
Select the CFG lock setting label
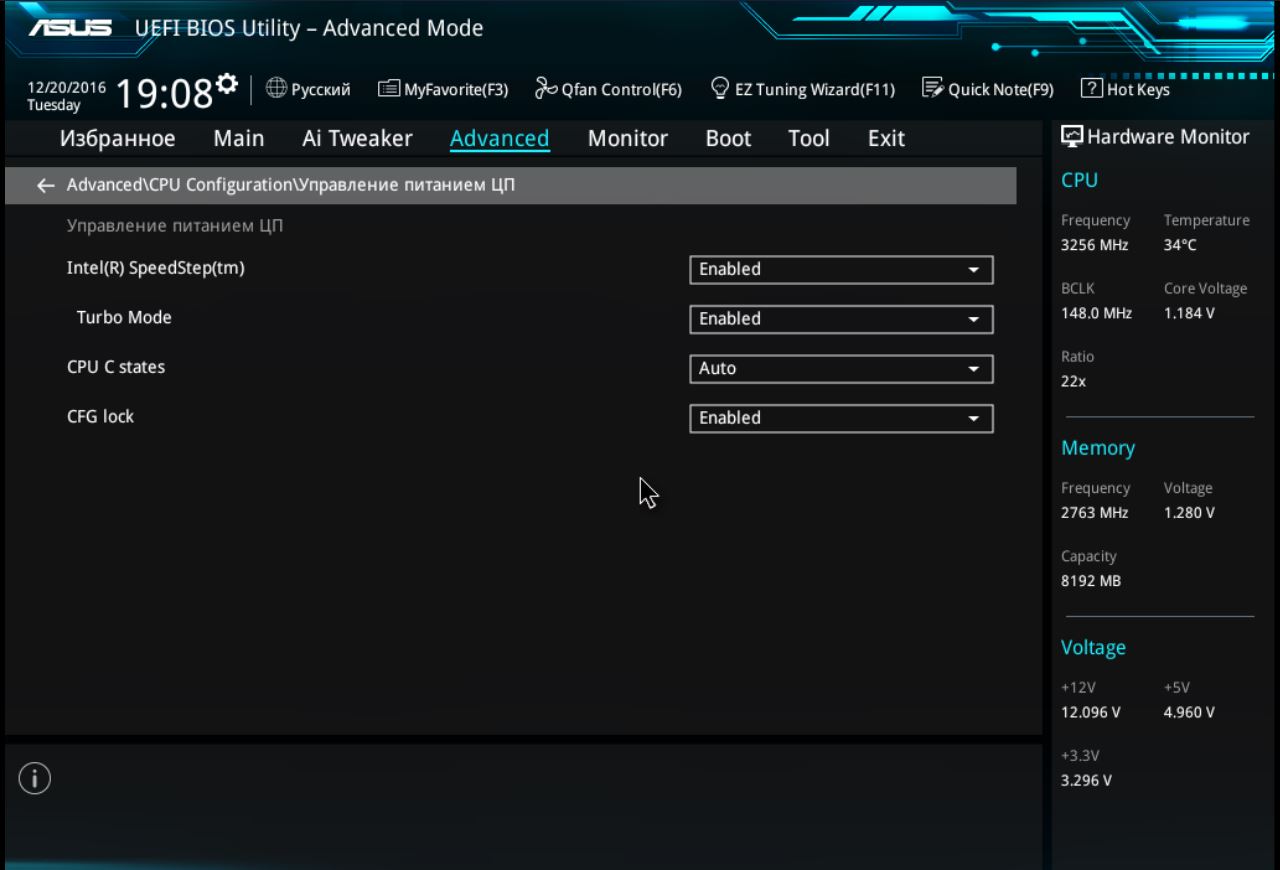[100, 417]
